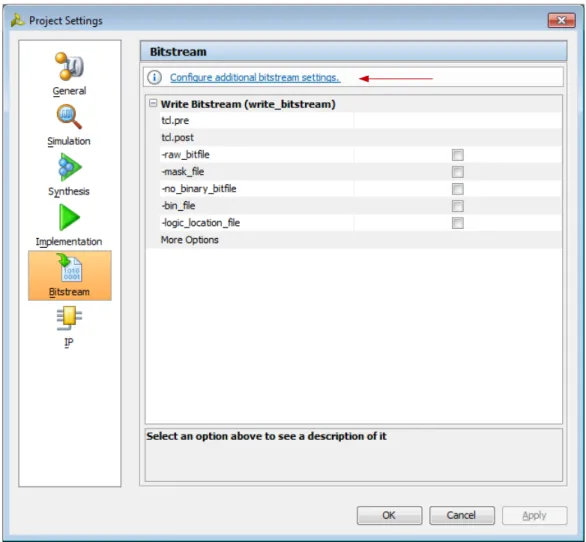Viewport: 586px width, 542px height.
Task: Click the info icon beside bitstream settings link
Action: [x=154, y=77]
